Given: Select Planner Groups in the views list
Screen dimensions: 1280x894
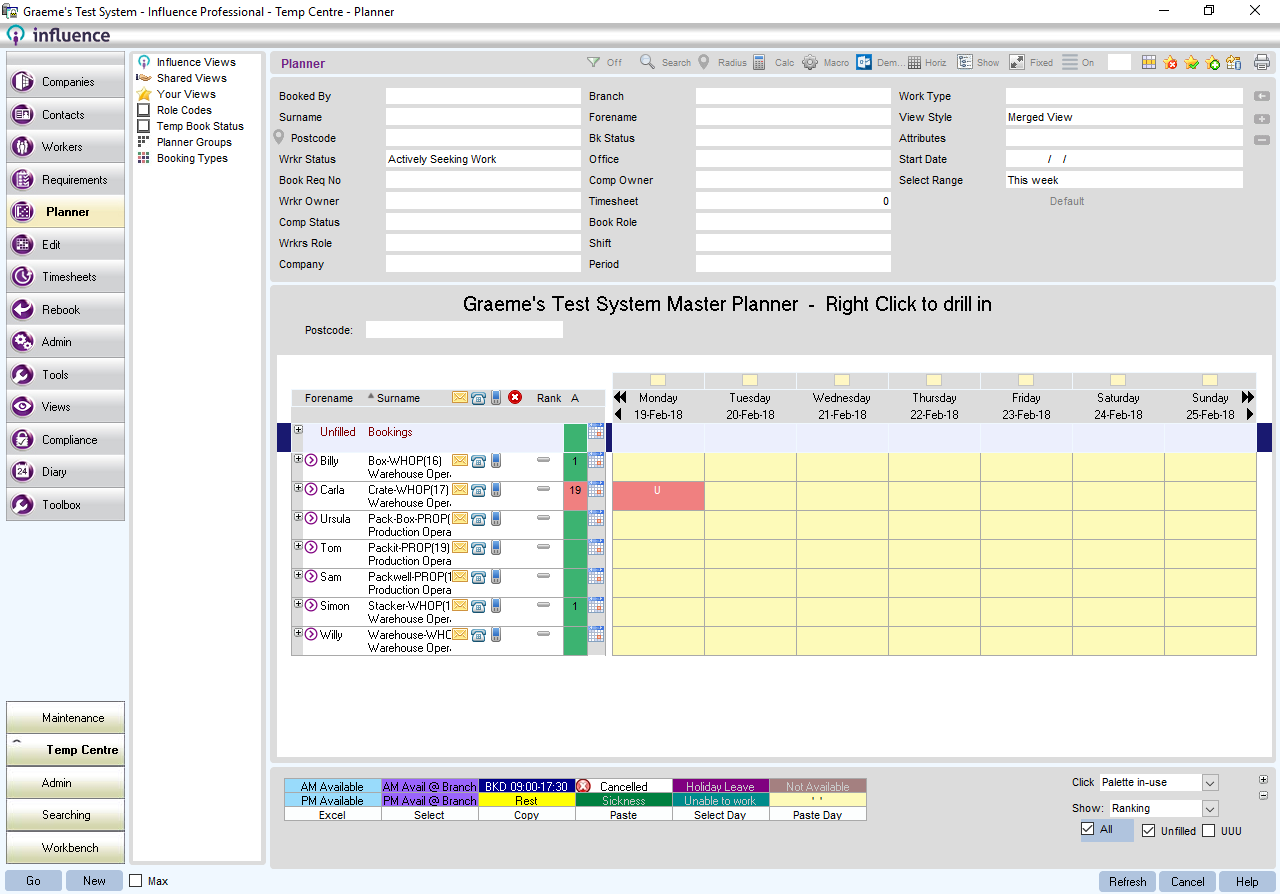Looking at the screenshot, I should pos(193,142).
